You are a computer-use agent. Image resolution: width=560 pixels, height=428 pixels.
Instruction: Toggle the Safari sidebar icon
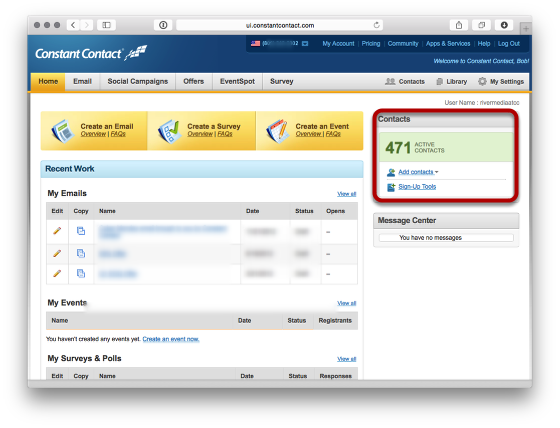coord(106,25)
